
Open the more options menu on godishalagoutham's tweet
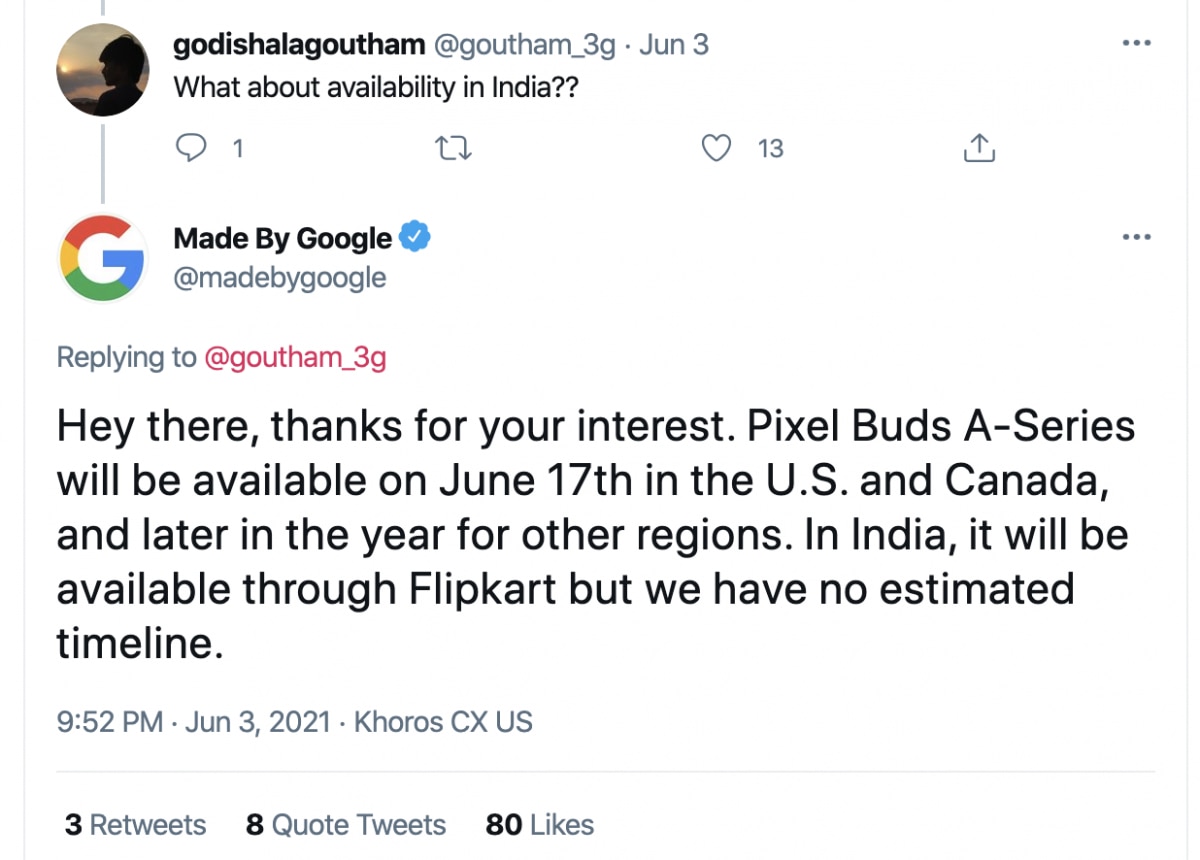[1136, 45]
